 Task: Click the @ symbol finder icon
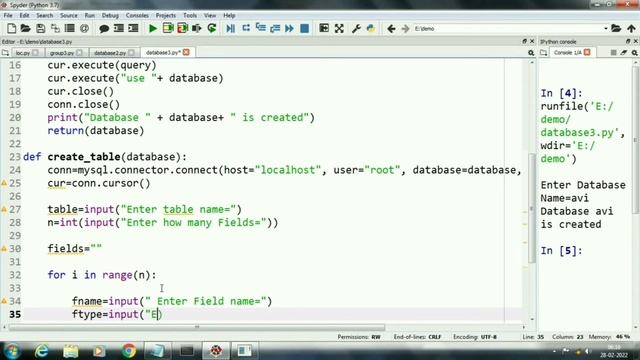pyautogui.click(x=84, y=29)
